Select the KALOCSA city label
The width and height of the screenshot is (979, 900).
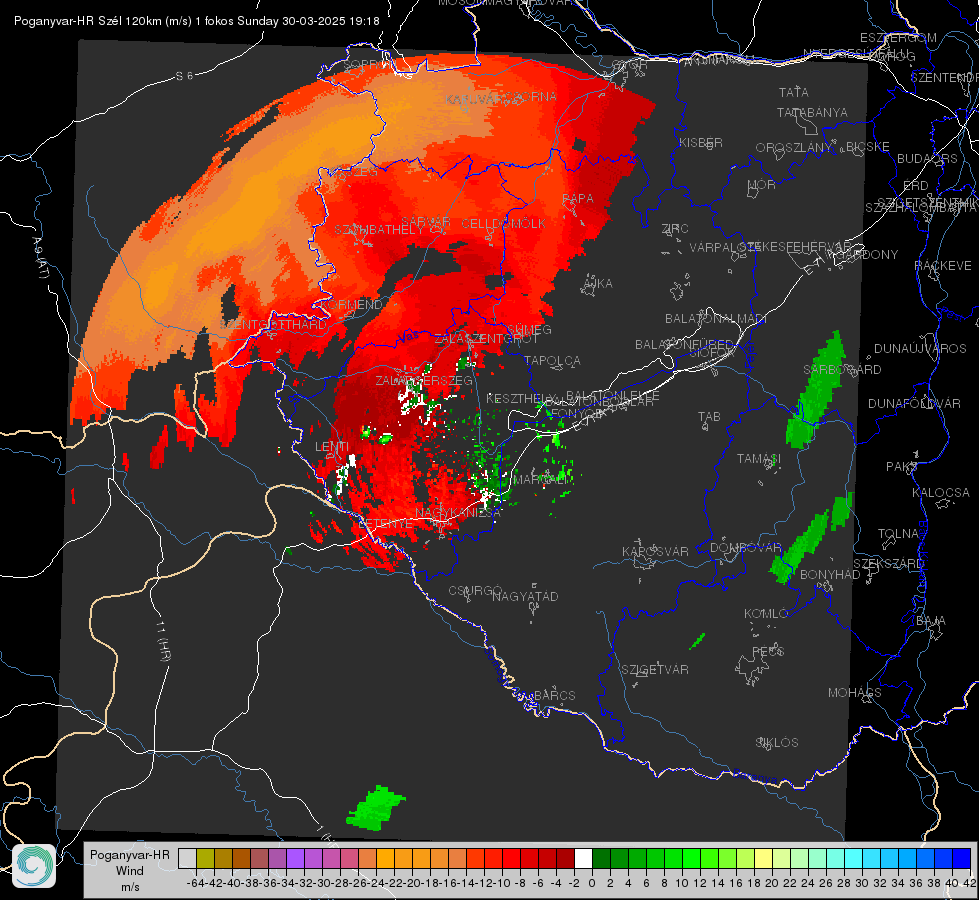940,492
